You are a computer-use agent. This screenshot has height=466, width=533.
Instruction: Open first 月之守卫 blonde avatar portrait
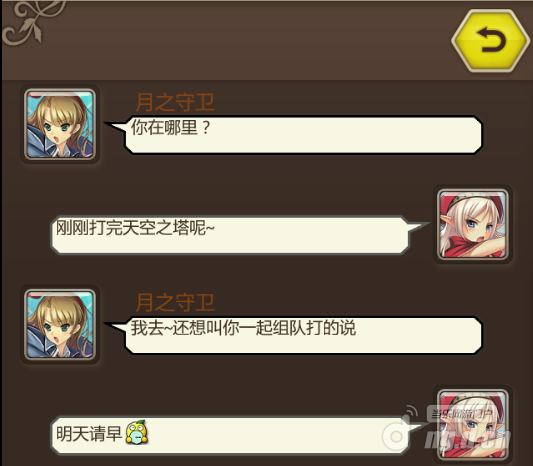[60, 124]
